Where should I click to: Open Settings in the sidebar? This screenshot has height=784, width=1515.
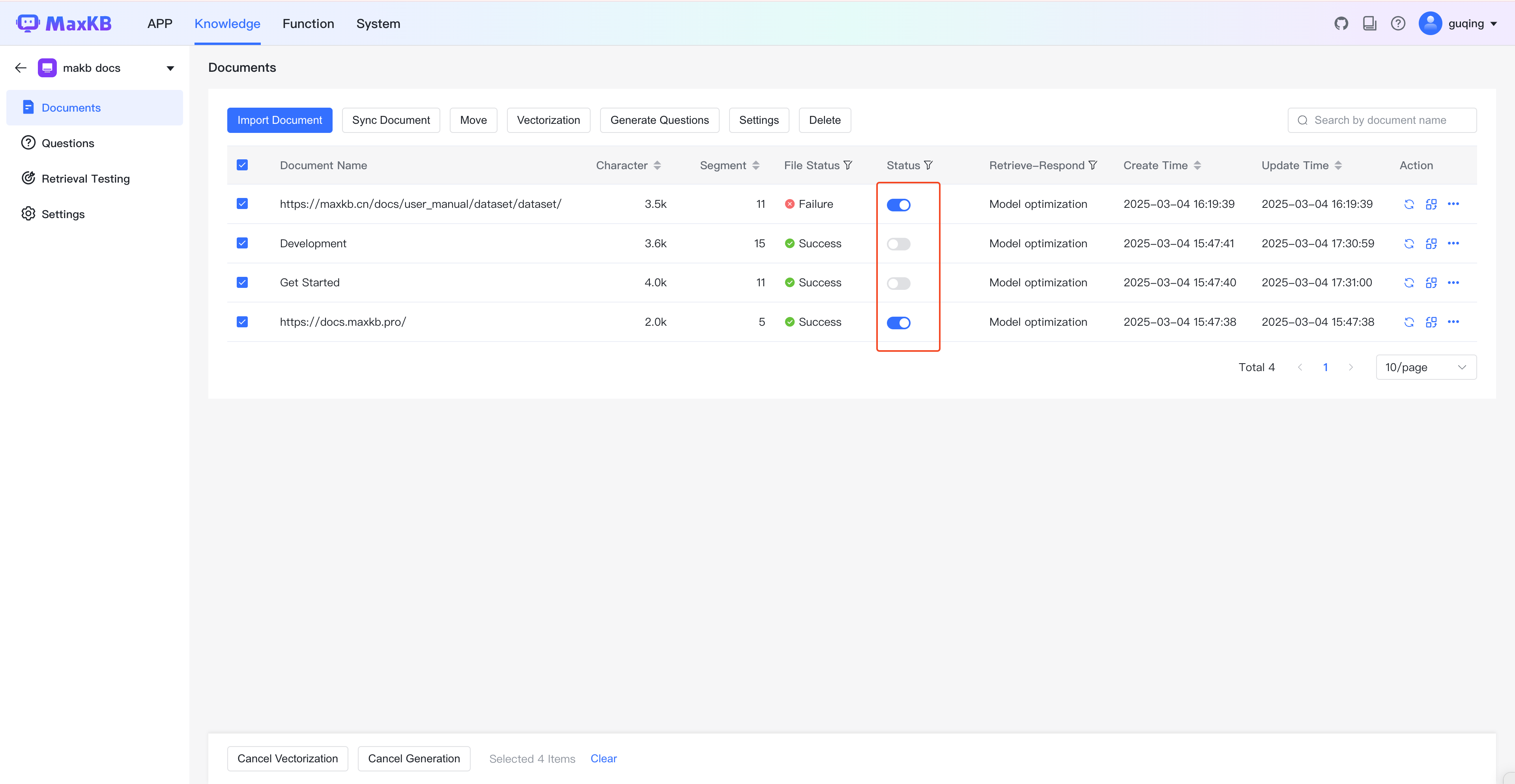click(95, 215)
